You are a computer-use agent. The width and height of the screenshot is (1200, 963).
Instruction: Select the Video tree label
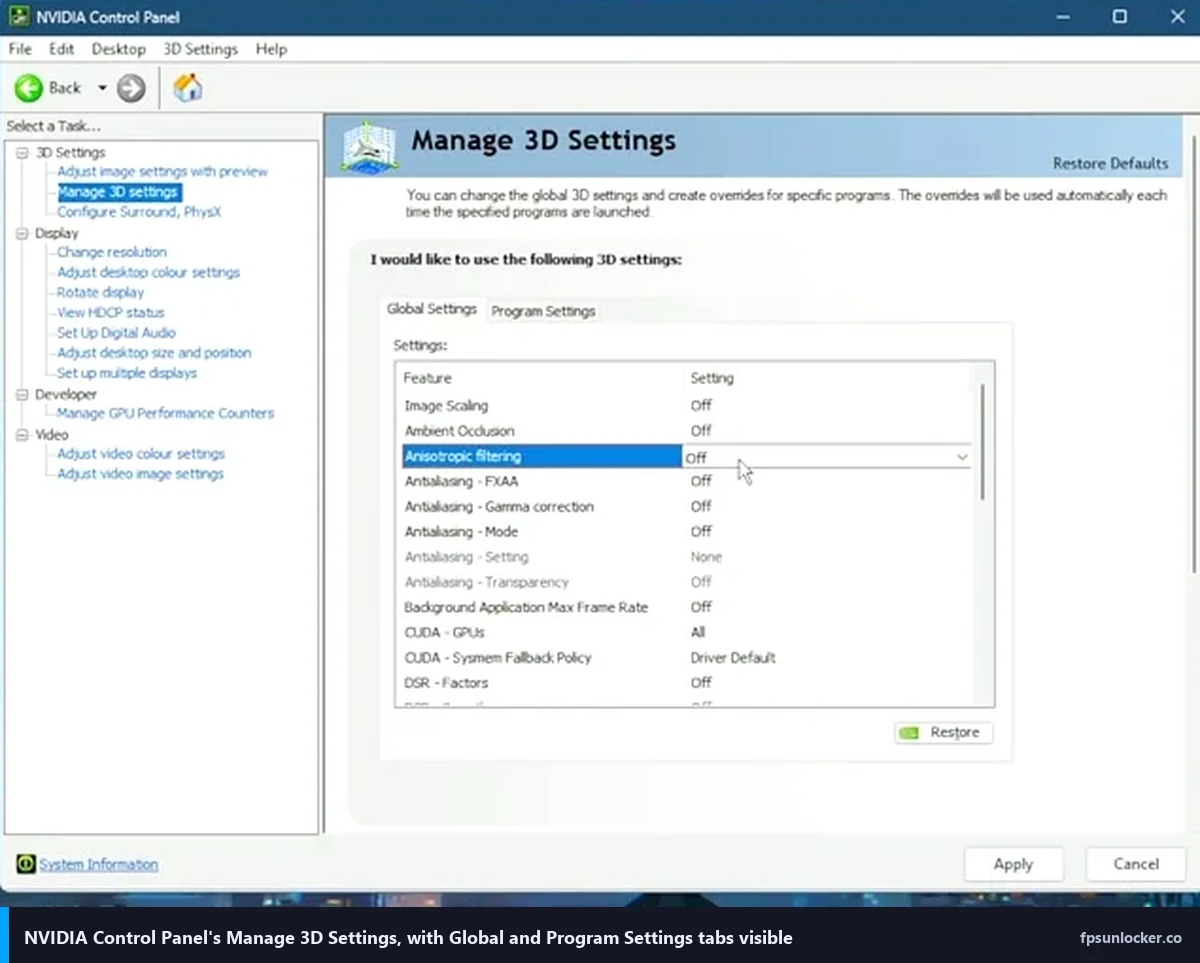(52, 435)
